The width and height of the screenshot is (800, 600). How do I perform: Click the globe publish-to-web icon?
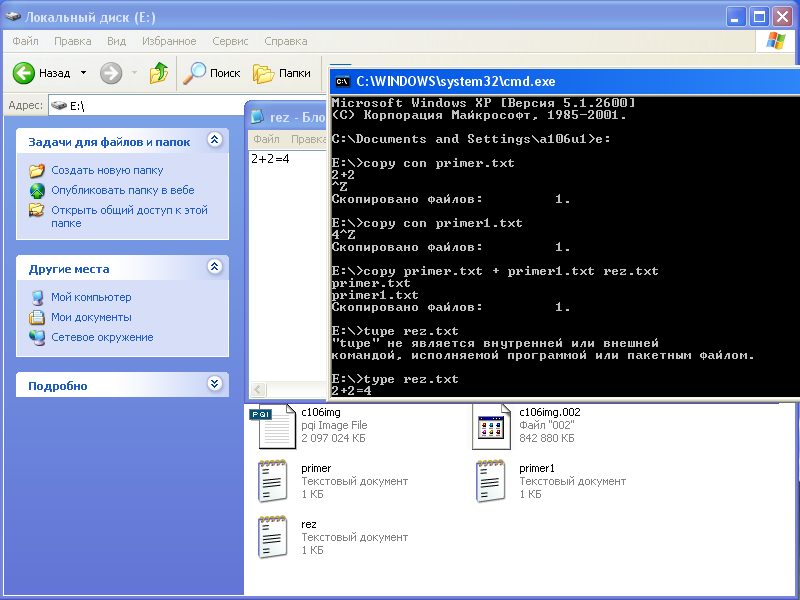[x=37, y=190]
